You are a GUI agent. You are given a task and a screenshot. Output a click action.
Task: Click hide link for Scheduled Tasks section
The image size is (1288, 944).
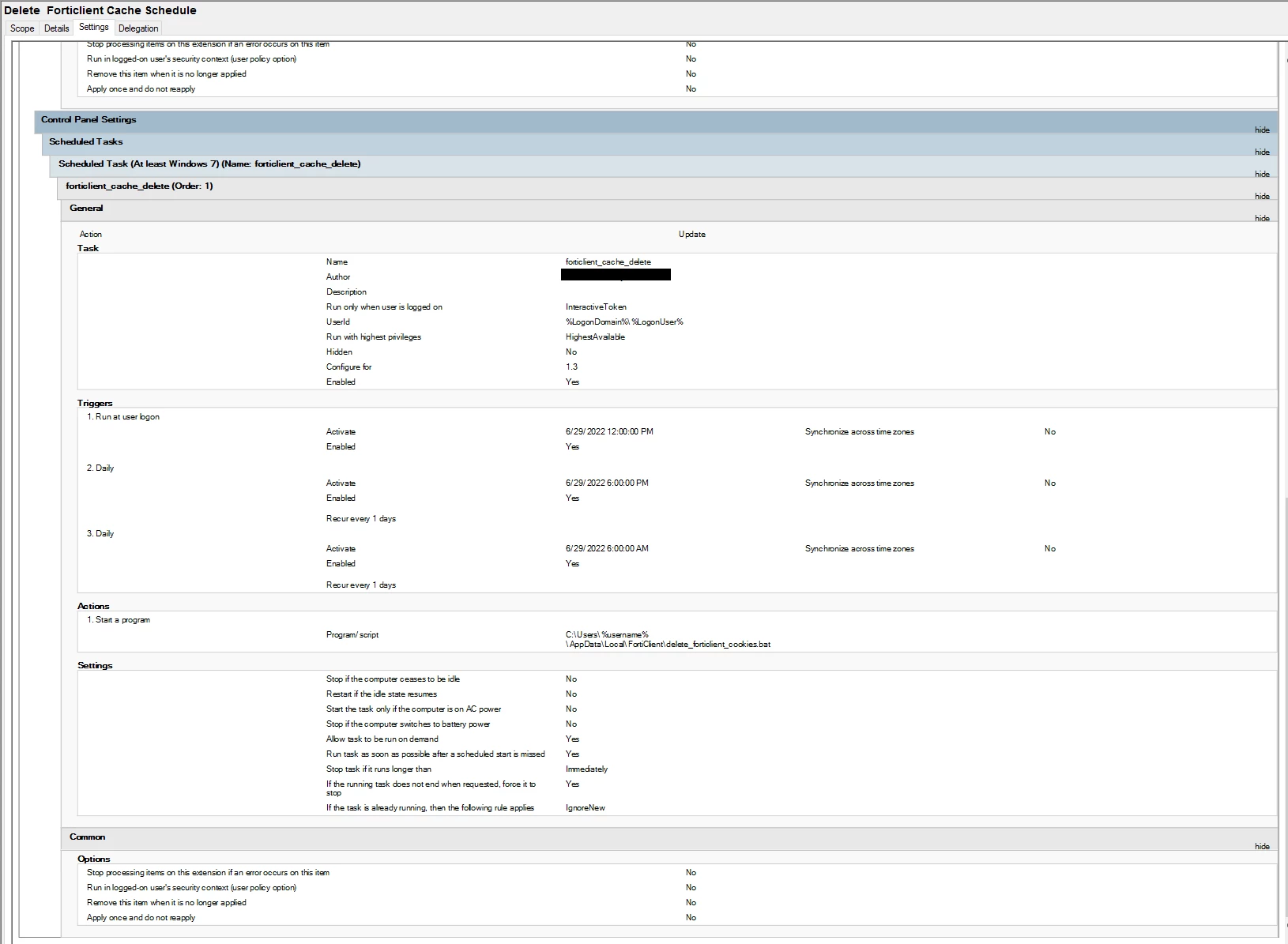pyautogui.click(x=1262, y=152)
